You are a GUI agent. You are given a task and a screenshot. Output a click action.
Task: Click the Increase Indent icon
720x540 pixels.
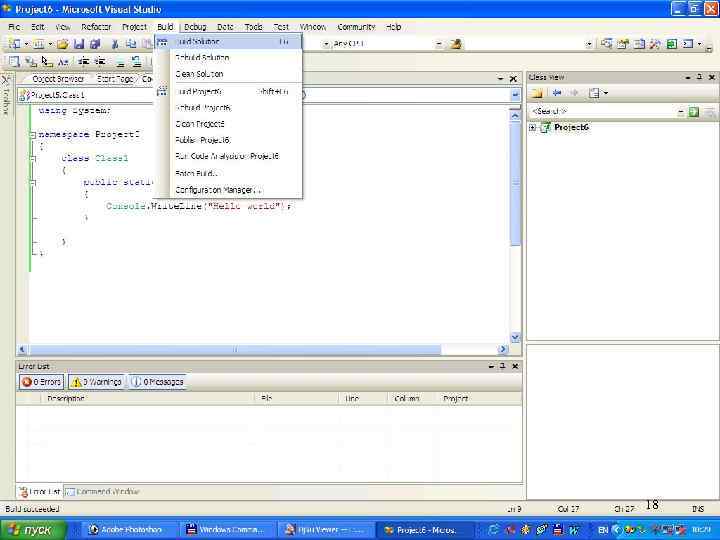(99, 61)
